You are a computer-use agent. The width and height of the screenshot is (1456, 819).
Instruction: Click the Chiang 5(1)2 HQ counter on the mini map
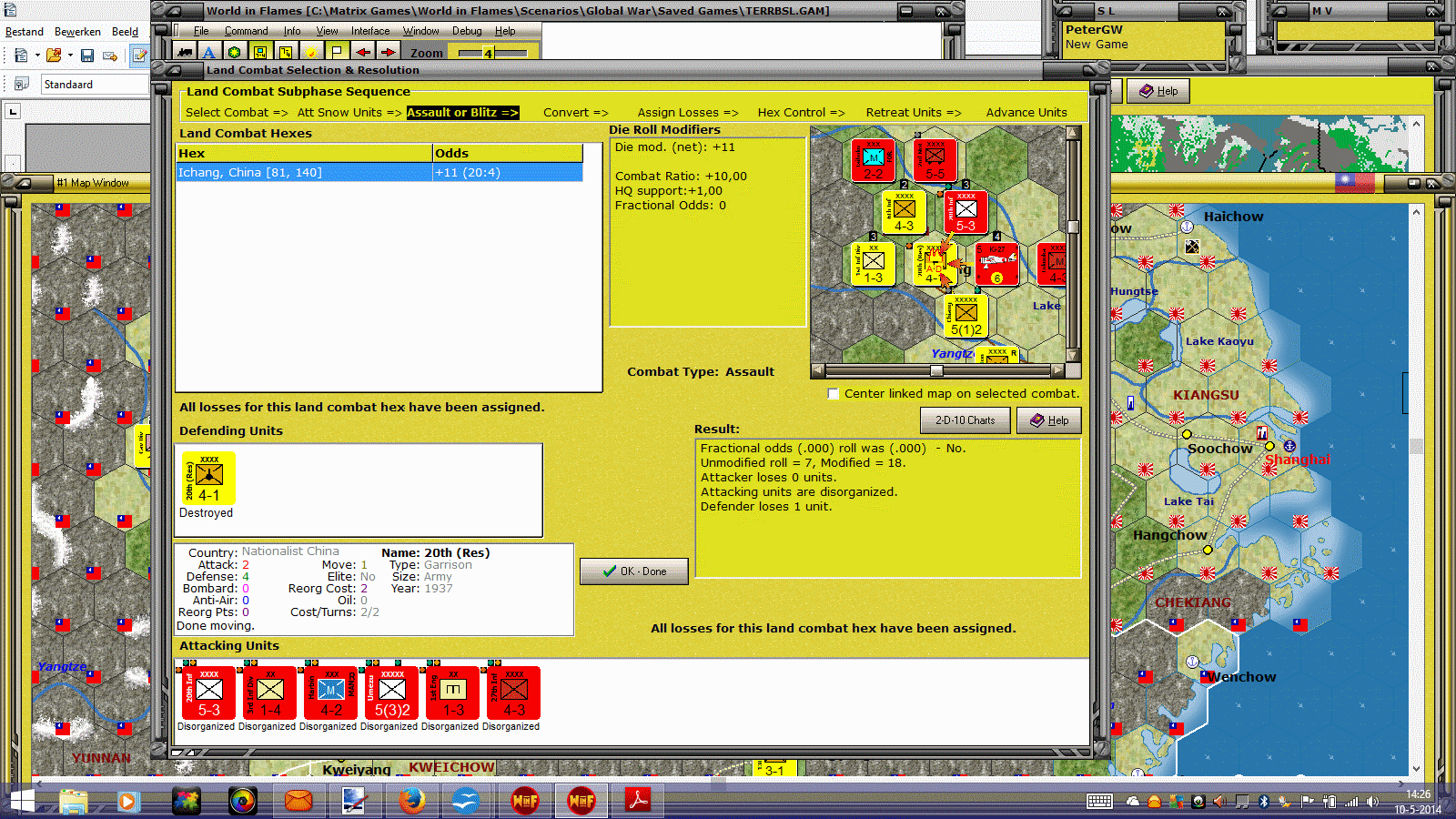click(x=966, y=316)
